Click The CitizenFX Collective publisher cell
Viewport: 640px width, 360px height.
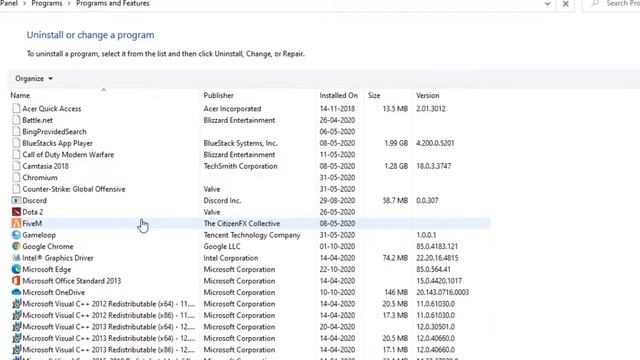click(242, 223)
